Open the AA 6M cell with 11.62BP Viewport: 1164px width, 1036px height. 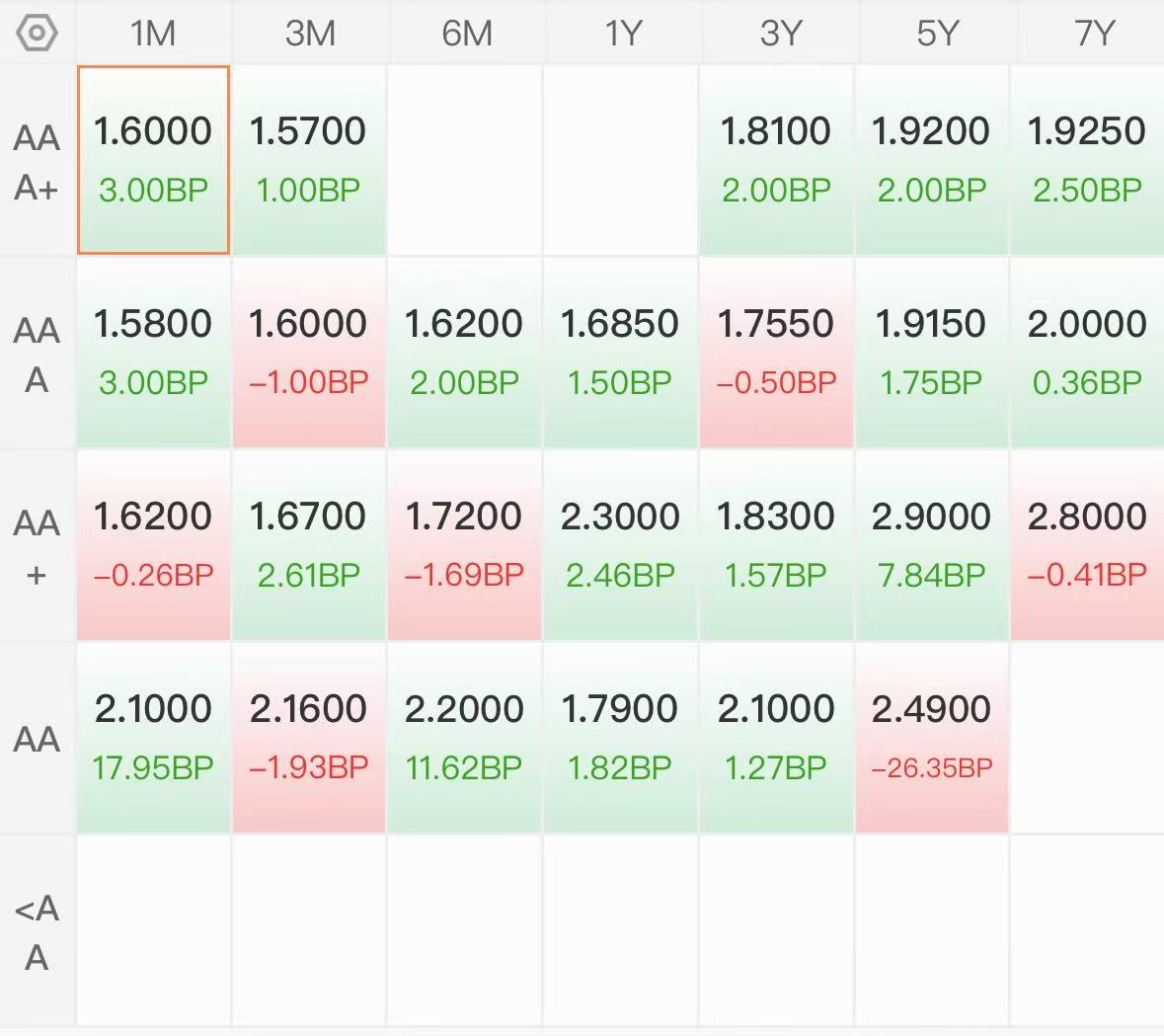(465, 738)
